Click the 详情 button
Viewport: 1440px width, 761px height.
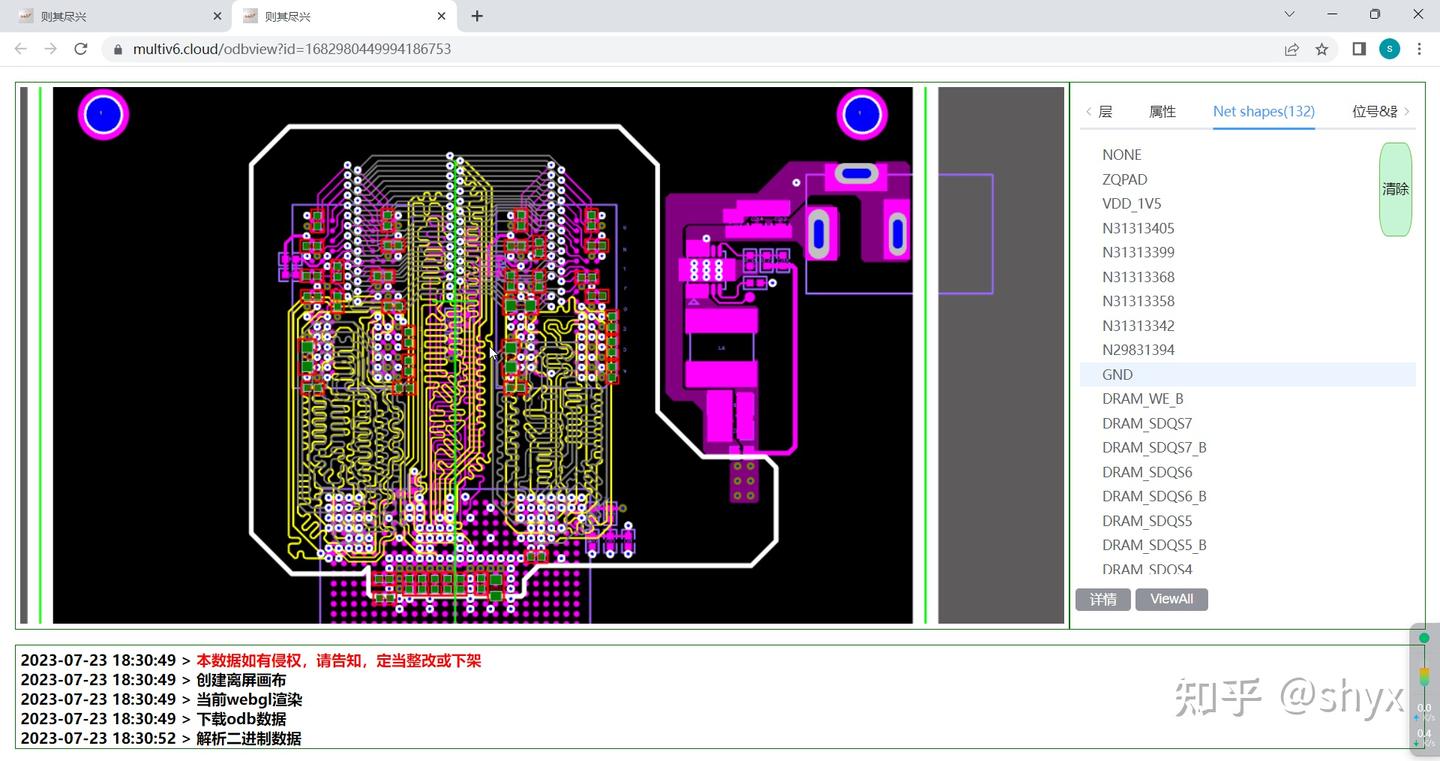[x=1103, y=599]
